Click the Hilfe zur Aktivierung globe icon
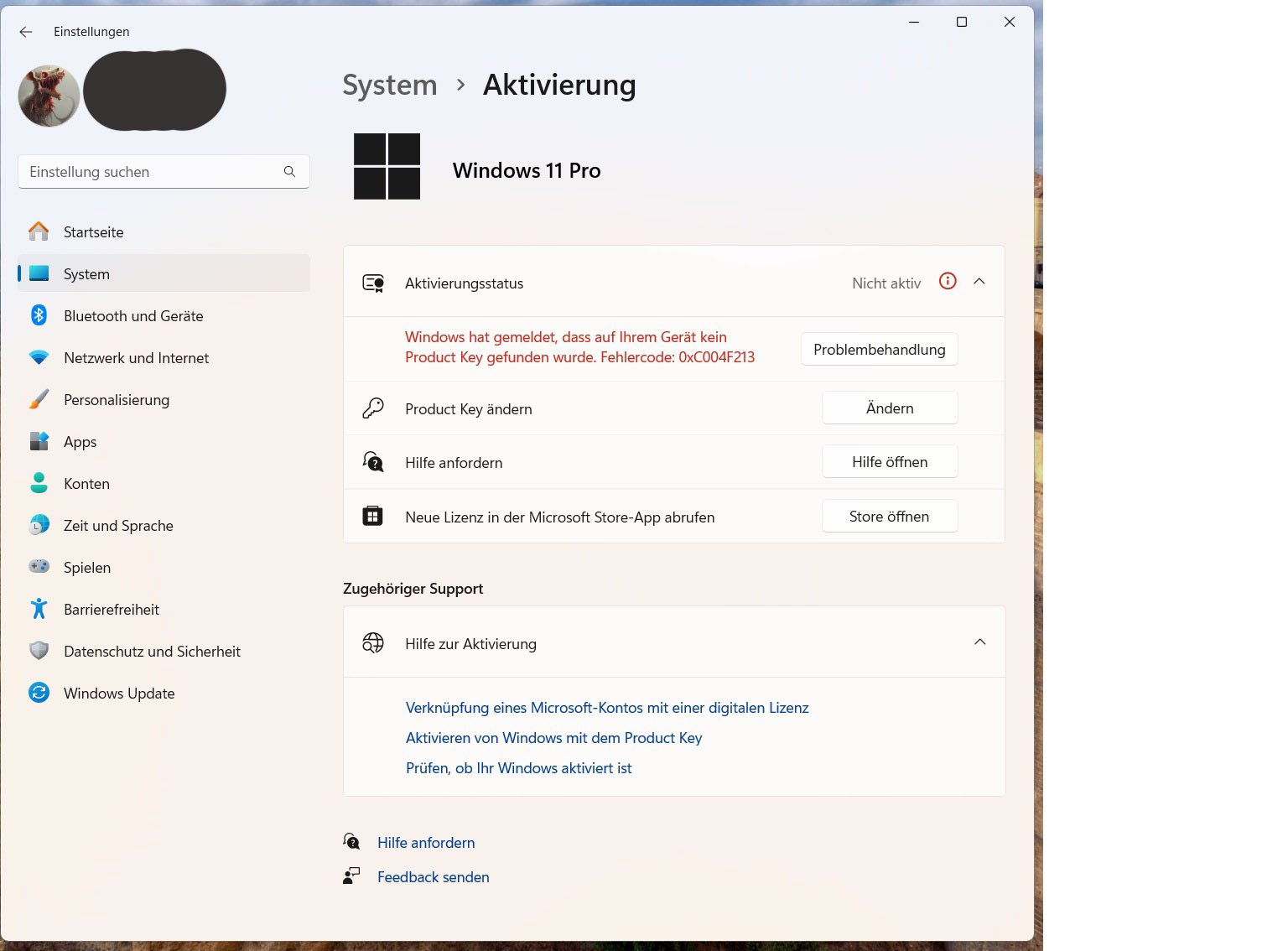The height and width of the screenshot is (951, 1288). [373, 643]
